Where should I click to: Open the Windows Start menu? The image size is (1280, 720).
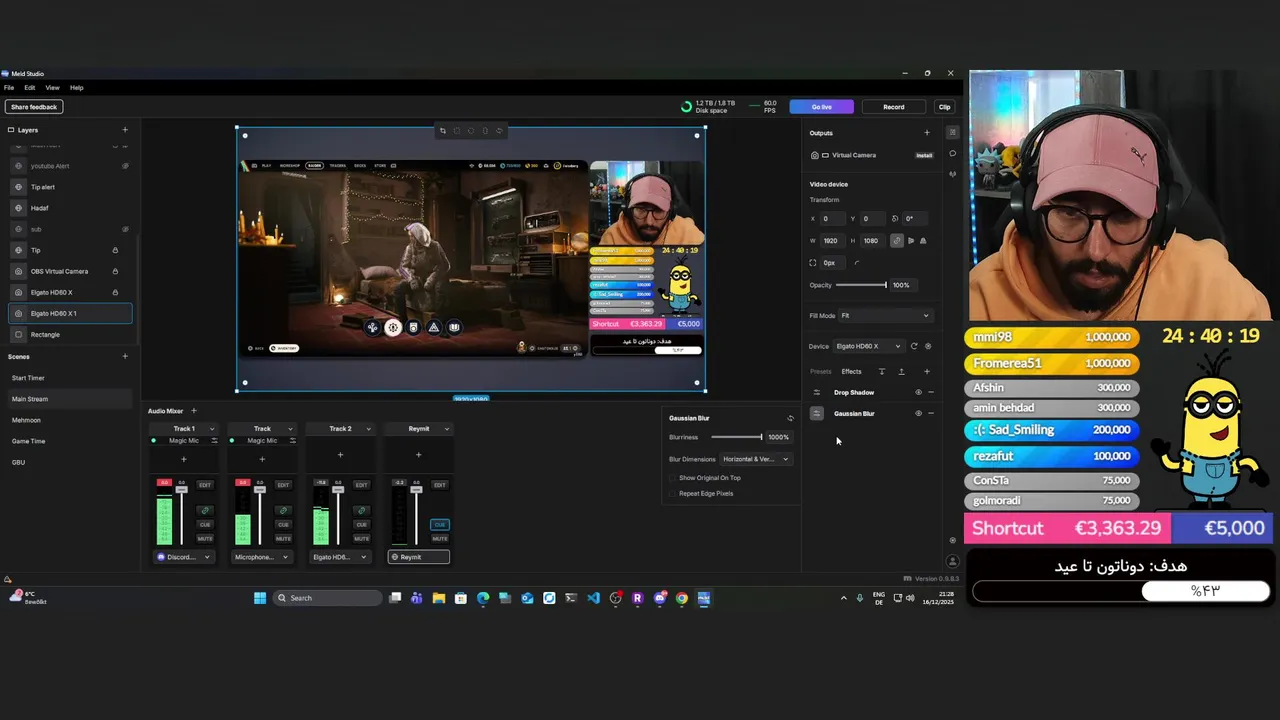tap(260, 598)
